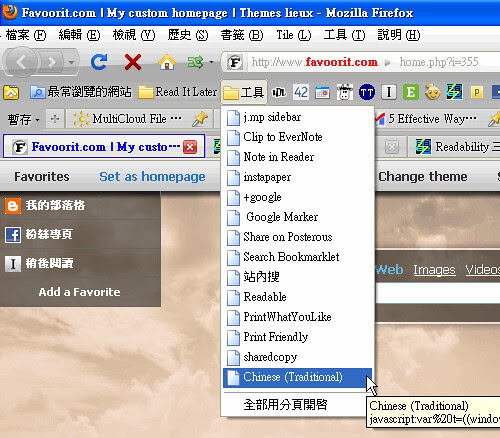This screenshot has height=438, width=500.
Task: Click the green shuffle arrows toolbar icon
Action: [x=196, y=62]
